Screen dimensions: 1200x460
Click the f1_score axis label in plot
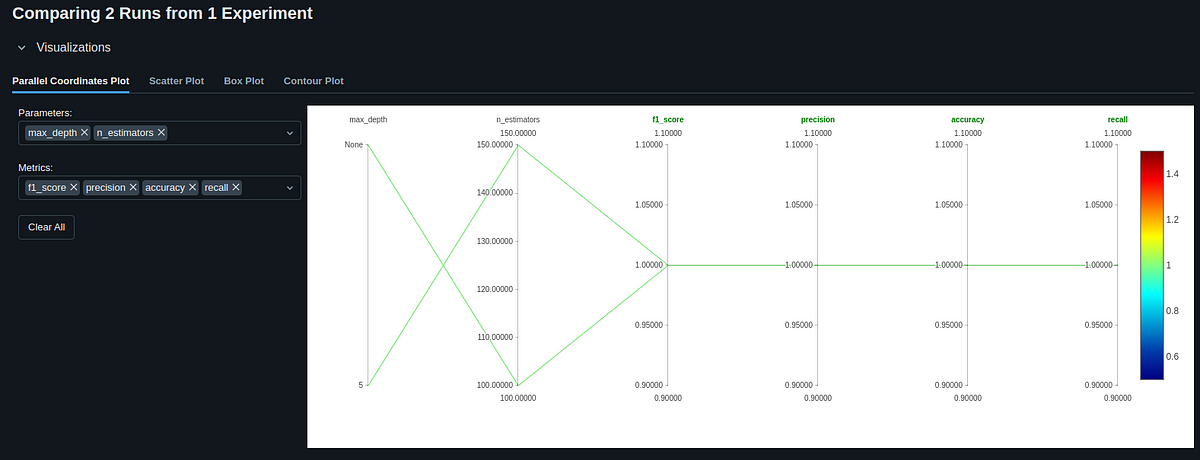click(668, 119)
